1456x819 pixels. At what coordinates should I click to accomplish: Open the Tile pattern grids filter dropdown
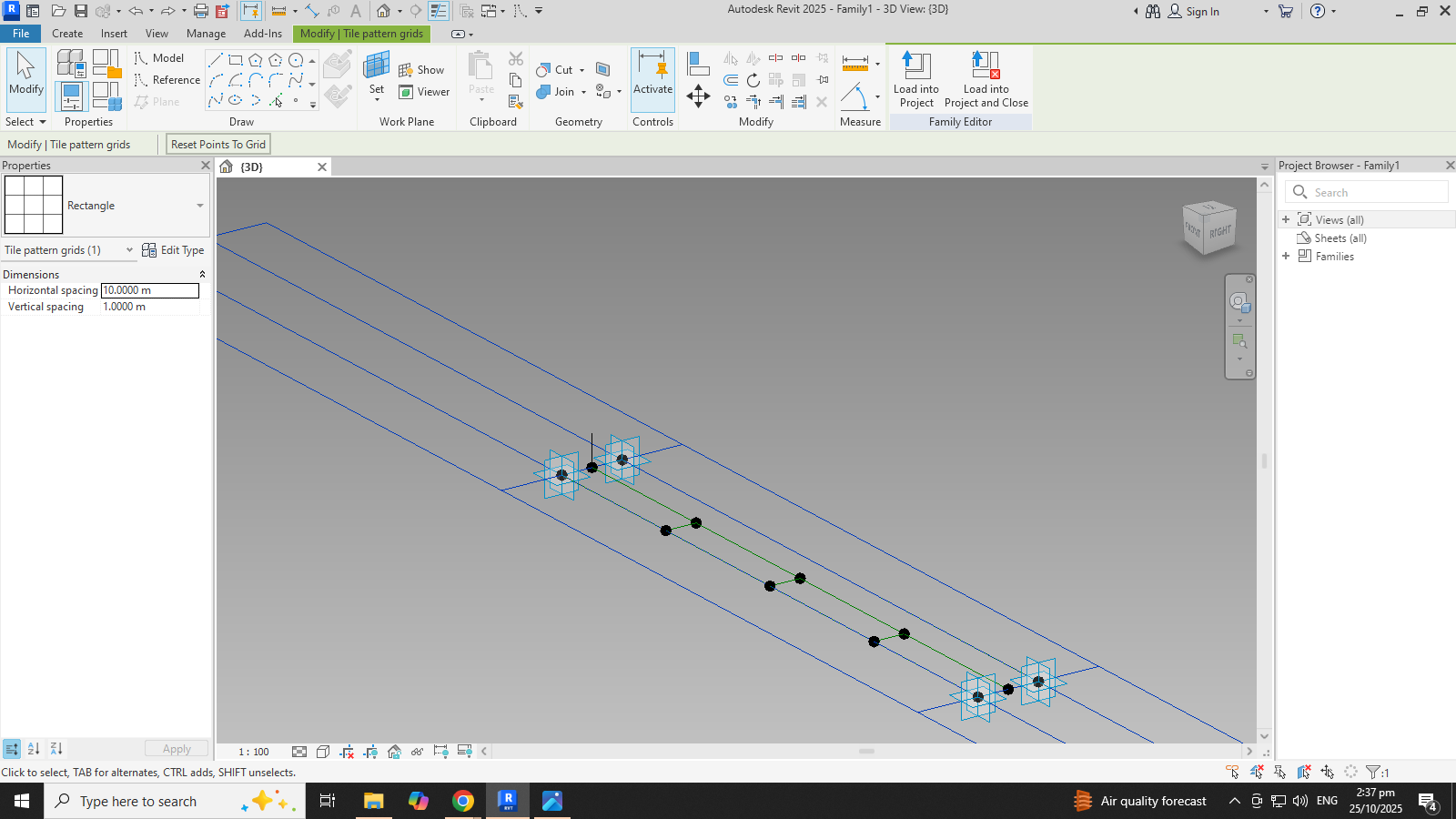point(129,250)
